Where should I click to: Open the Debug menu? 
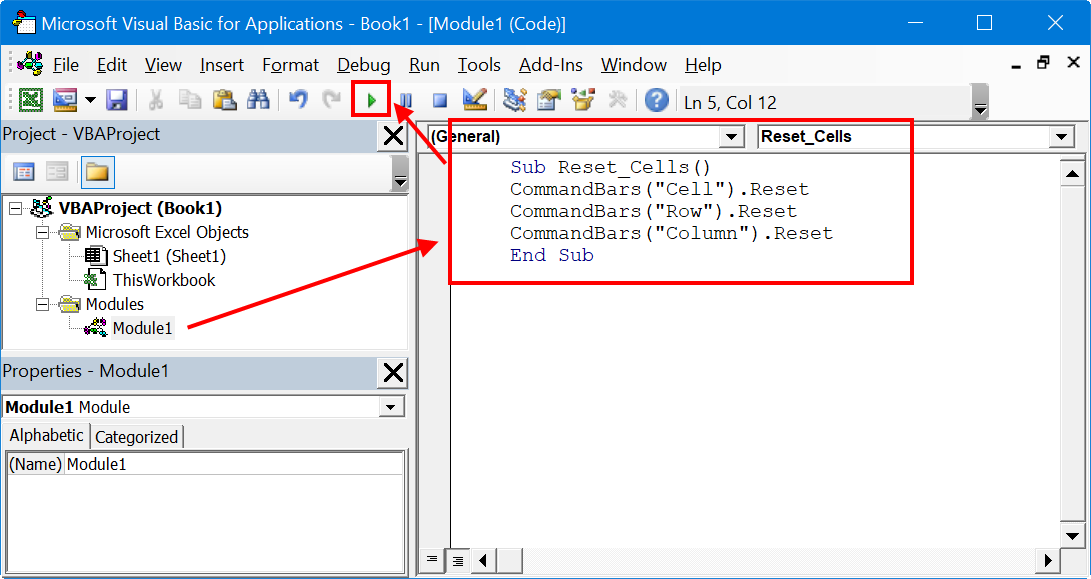[x=363, y=64]
